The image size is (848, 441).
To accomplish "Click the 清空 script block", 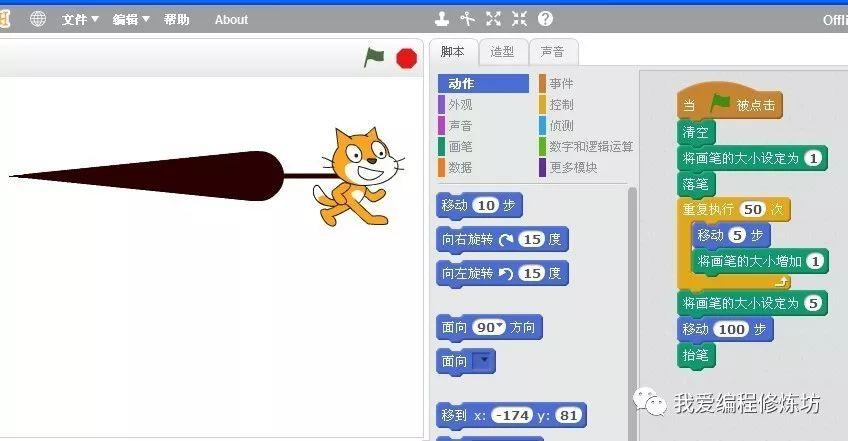I will click(696, 133).
